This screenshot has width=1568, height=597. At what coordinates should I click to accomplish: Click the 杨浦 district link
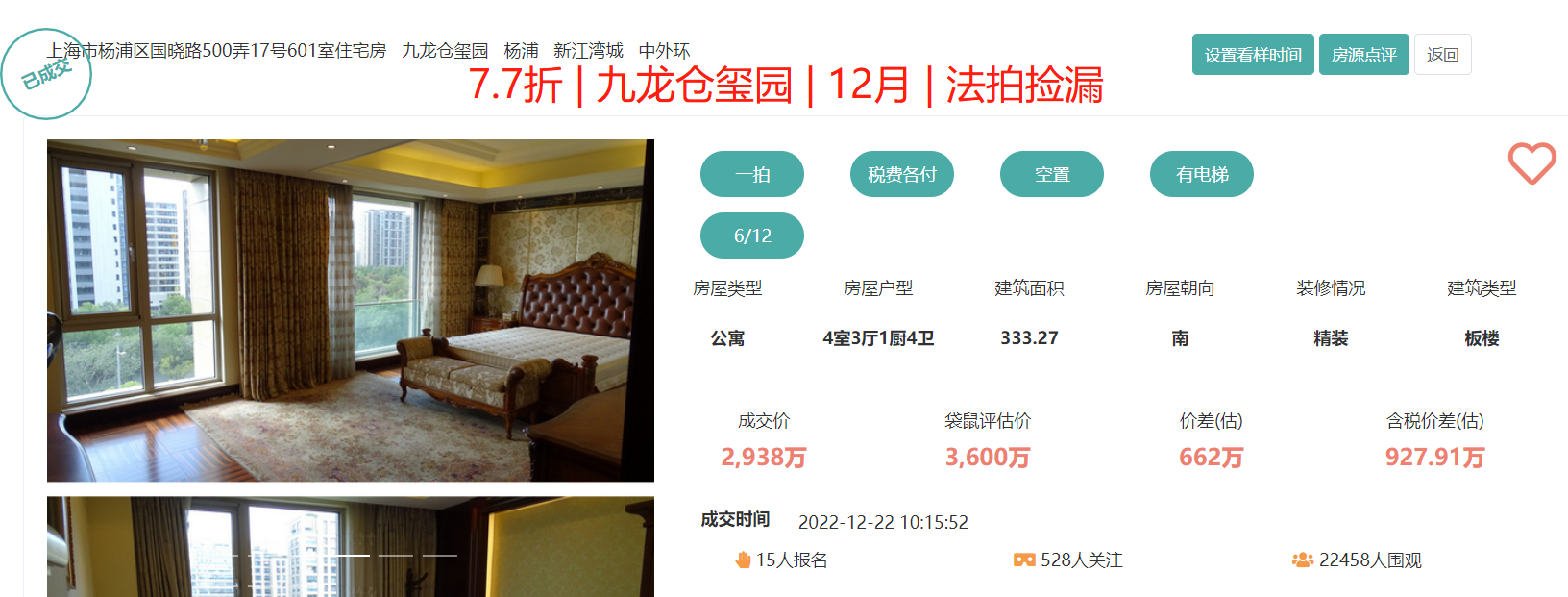click(x=521, y=51)
